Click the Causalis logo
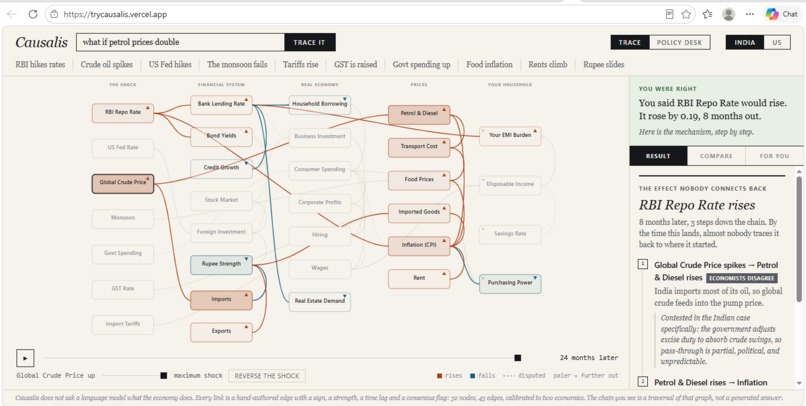Screen dimensions: 806x406 pos(41,42)
